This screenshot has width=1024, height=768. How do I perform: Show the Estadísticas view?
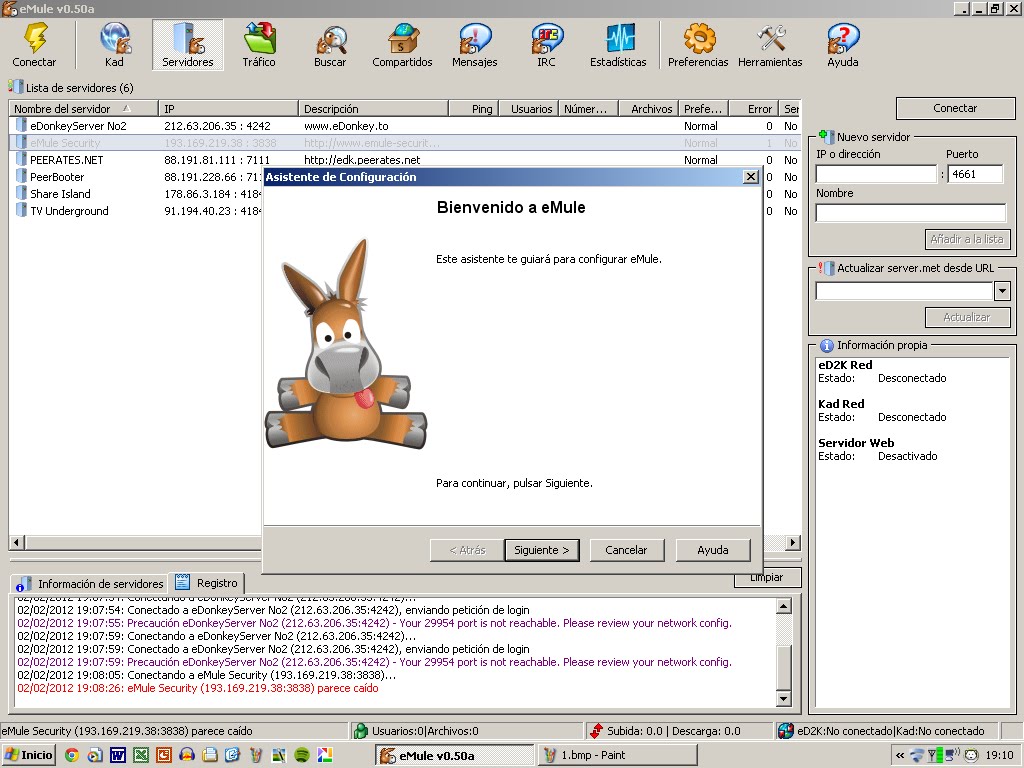pyautogui.click(x=618, y=44)
